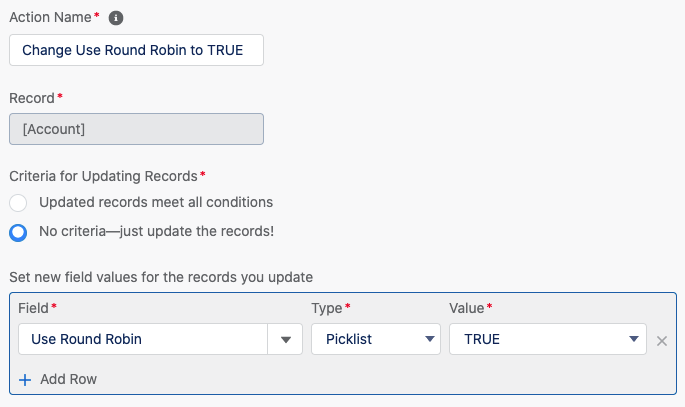685x407 pixels.
Task: Click the TRUE value dropdown arrow icon
Action: [634, 339]
